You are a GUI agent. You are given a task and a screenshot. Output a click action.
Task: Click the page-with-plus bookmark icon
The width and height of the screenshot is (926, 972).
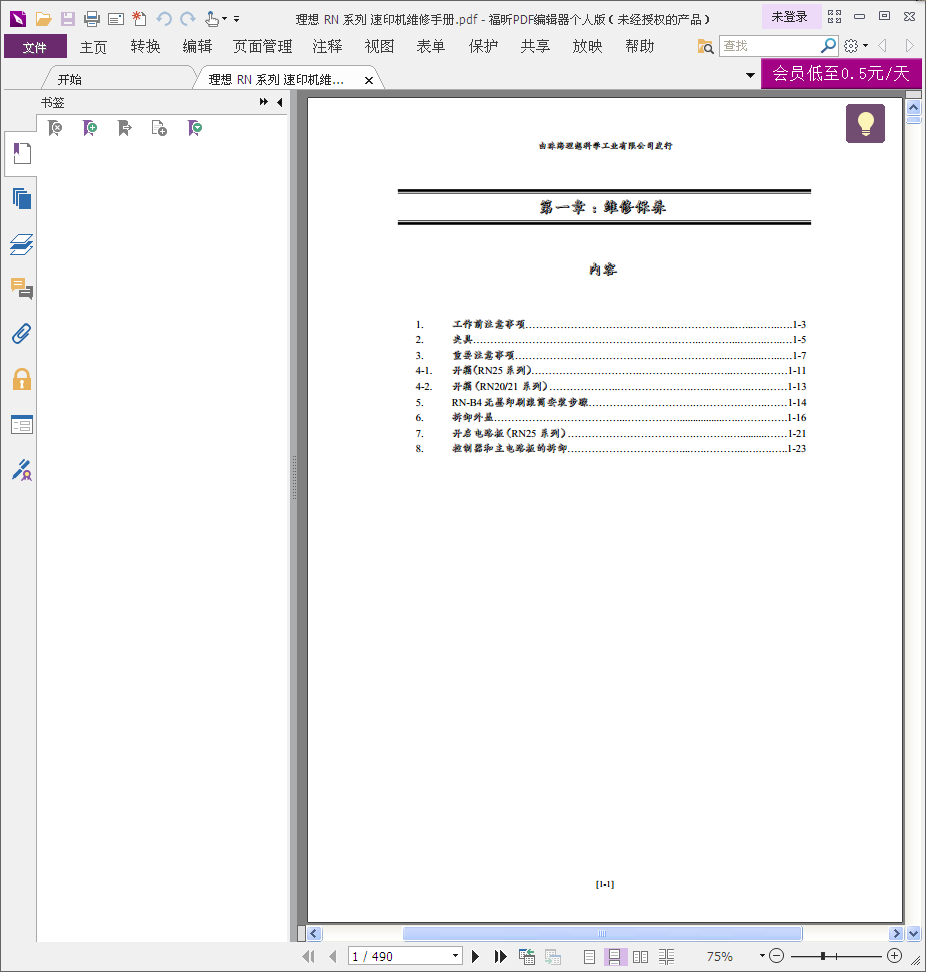tap(159, 128)
